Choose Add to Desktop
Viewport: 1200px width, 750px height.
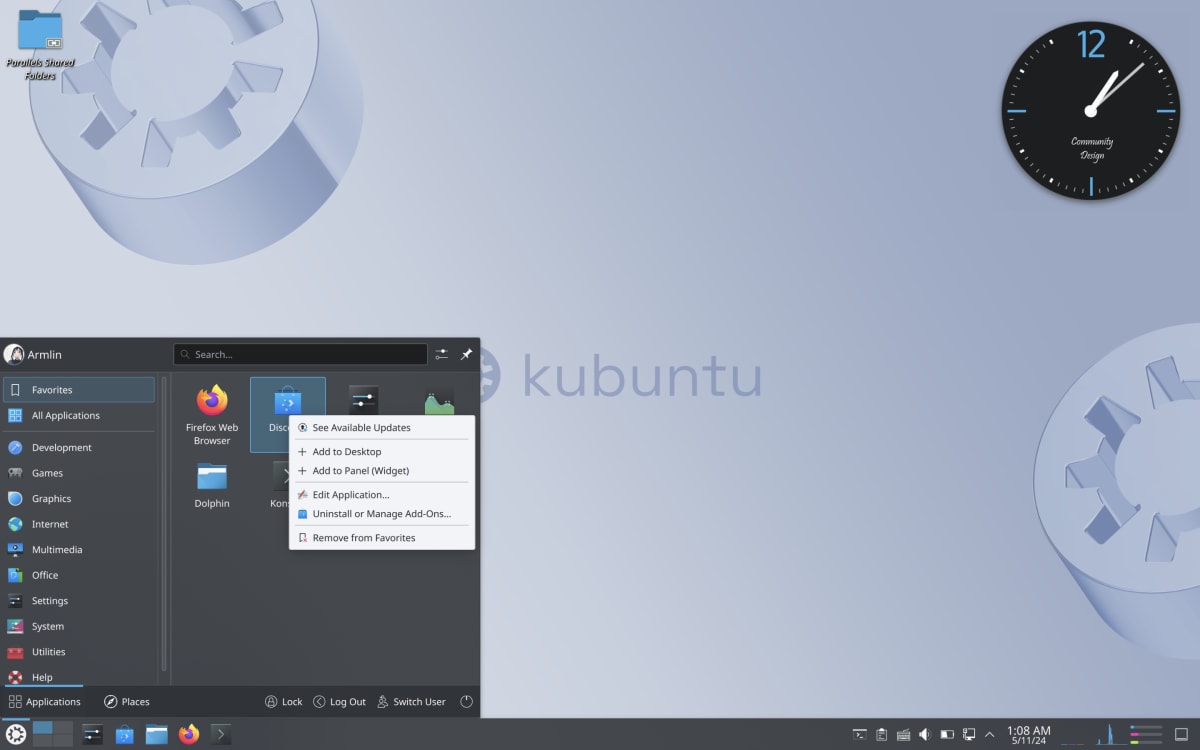coord(382,452)
